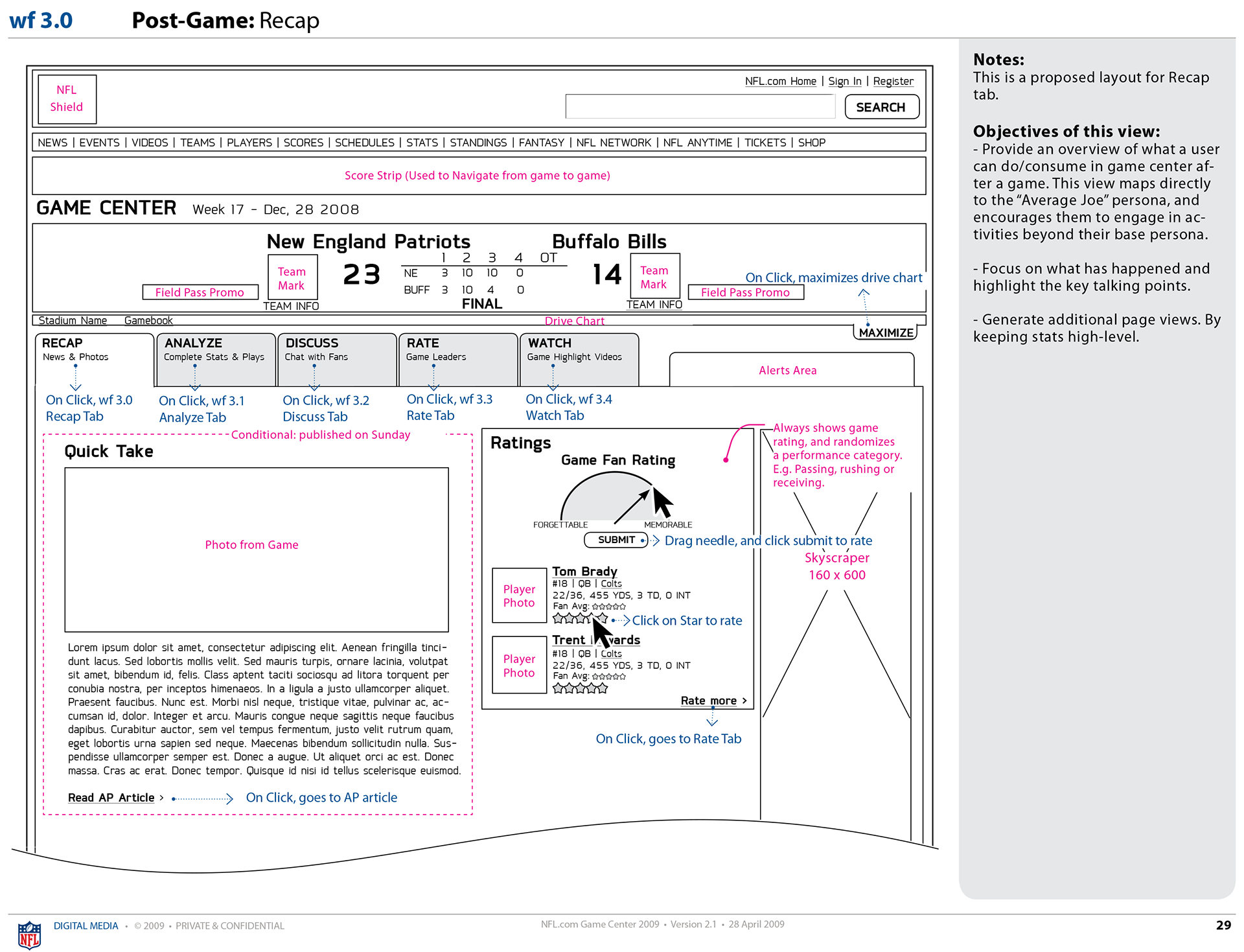1244x952 pixels.
Task: Open PLAYERS in the navigation bar
Action: point(249,143)
